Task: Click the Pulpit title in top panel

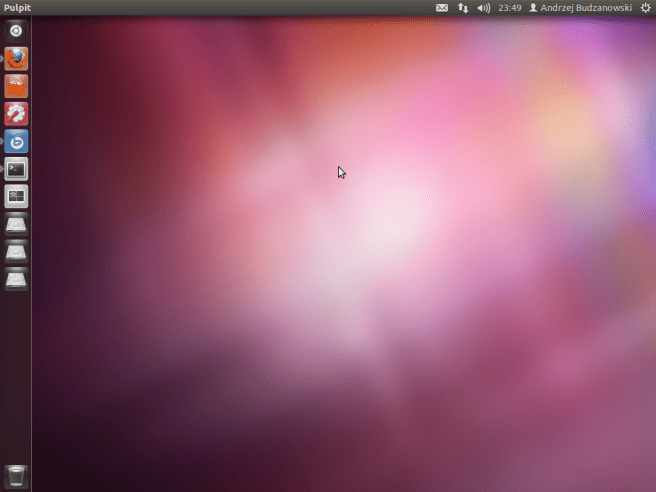Action: (16, 8)
